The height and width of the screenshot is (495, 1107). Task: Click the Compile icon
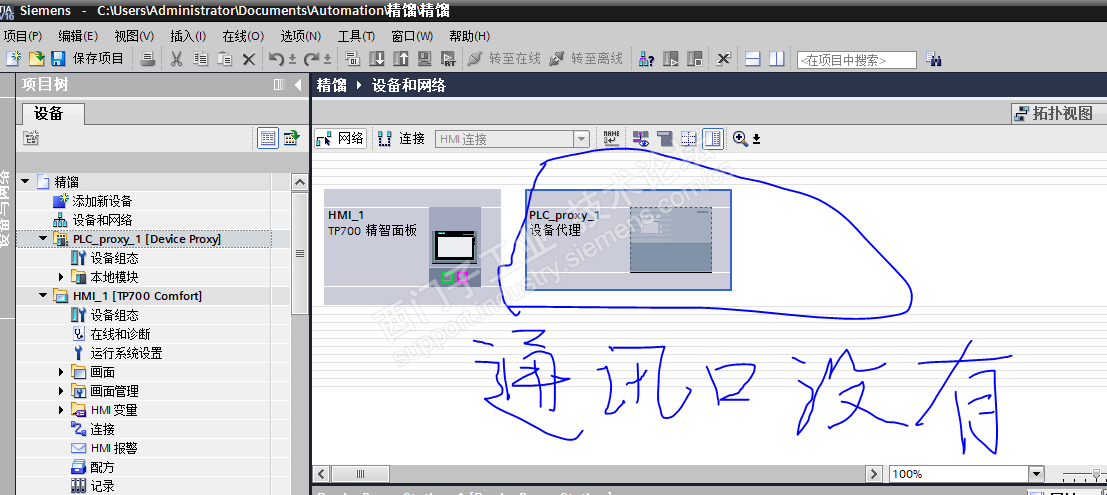coord(352,59)
